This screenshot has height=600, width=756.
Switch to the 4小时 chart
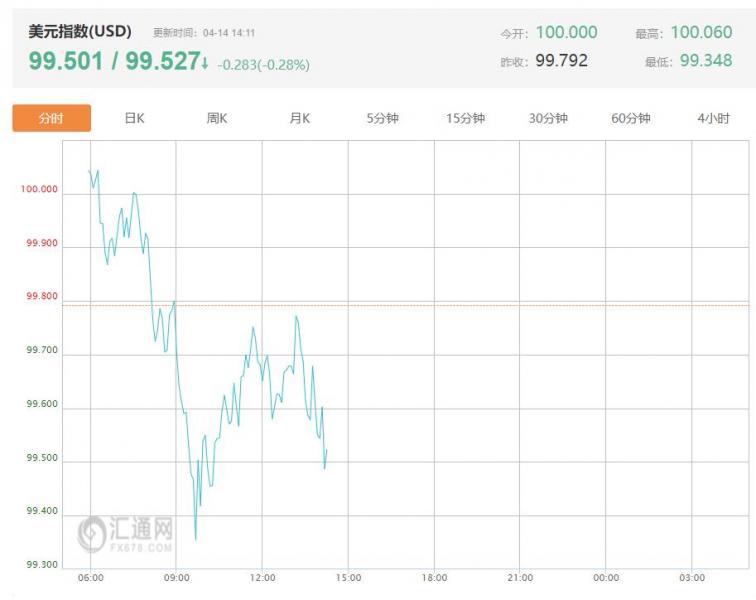point(713,118)
